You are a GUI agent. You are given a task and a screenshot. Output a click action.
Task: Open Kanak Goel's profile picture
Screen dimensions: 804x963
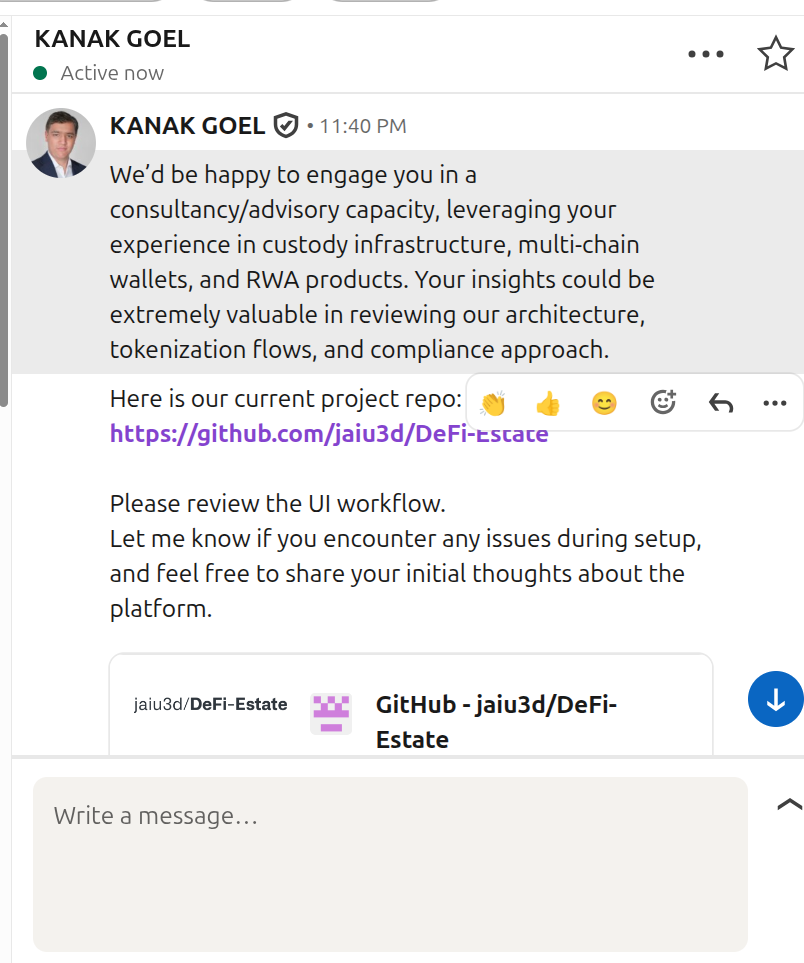click(61, 144)
